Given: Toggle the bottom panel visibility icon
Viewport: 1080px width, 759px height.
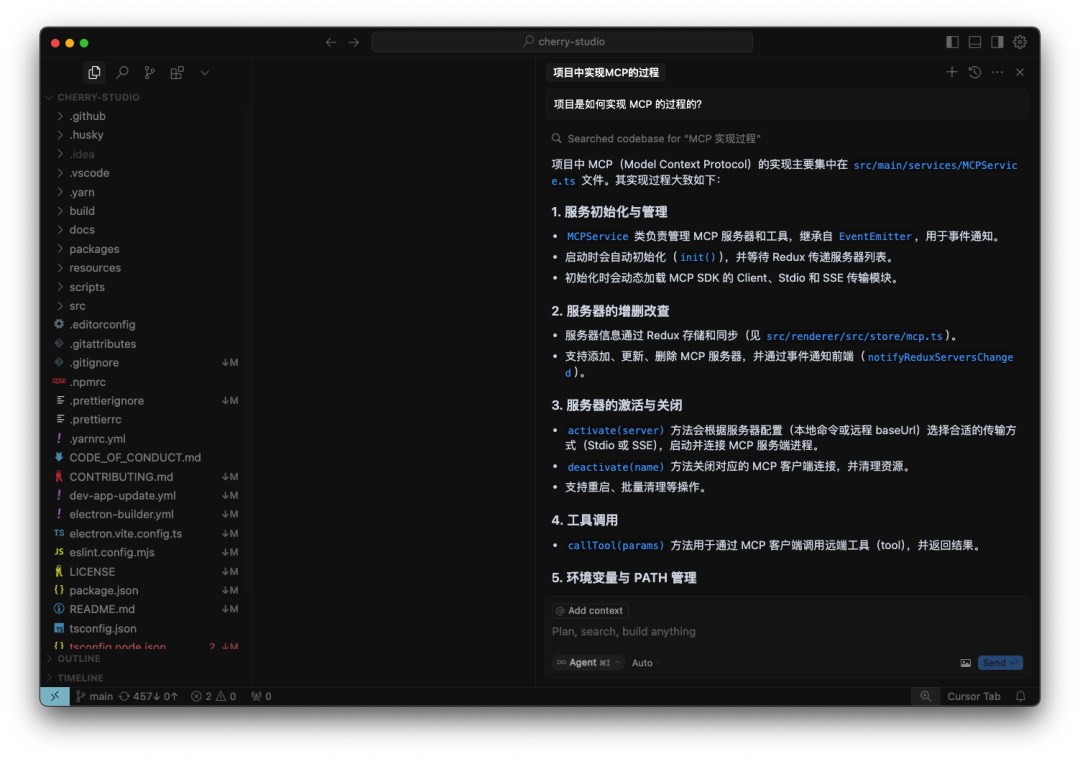Looking at the screenshot, I should [973, 42].
